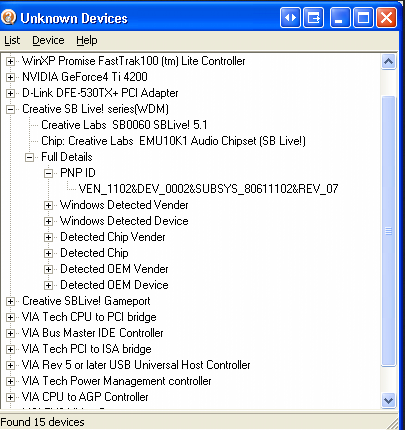Expand VIA CPU to AGP Controller node
The image size is (405, 430).
pos(10,397)
